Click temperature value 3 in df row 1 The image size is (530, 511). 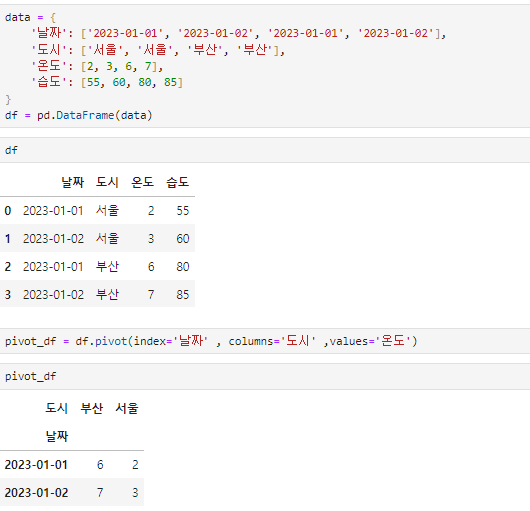151,239
